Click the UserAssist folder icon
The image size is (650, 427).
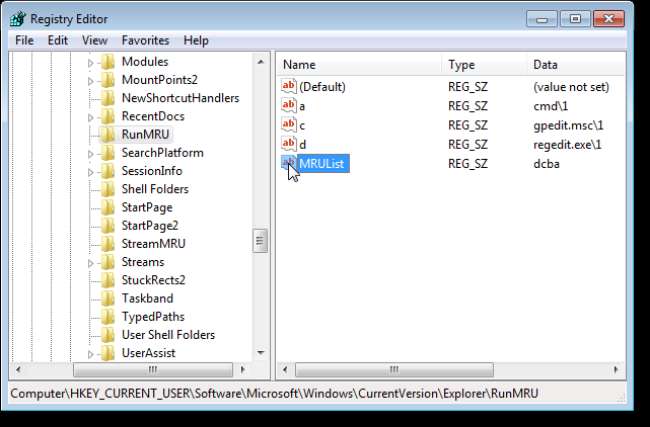tap(108, 354)
